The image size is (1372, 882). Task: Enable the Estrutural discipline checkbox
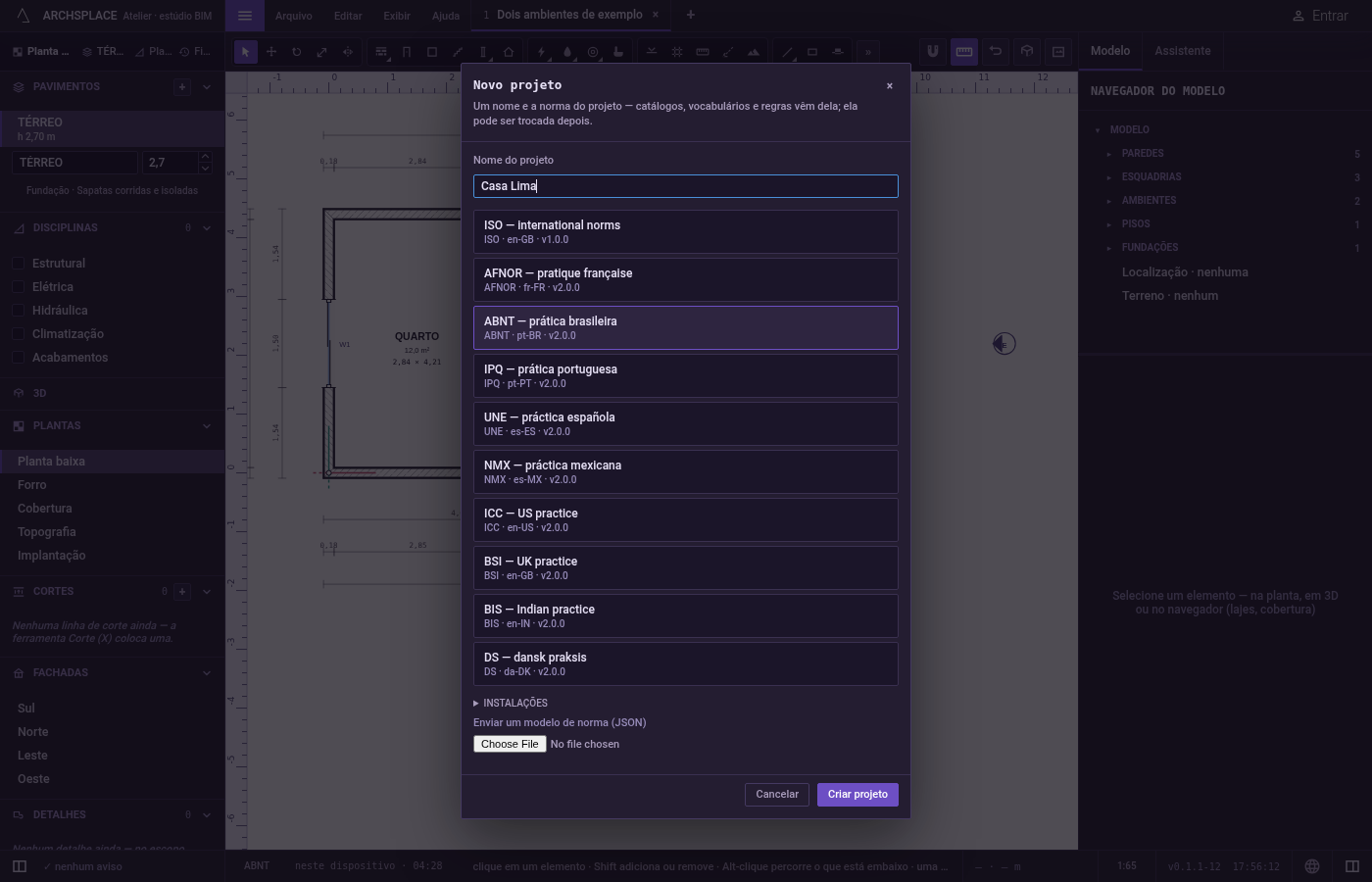(x=18, y=264)
